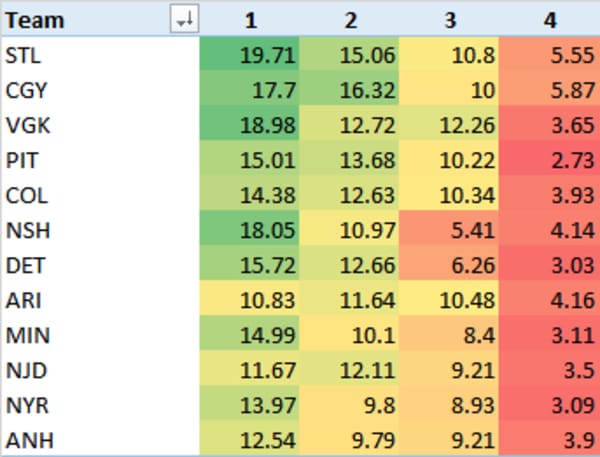Screen dimensions: 600x457
Task: Click the cell showing 15.01
Action: pyautogui.click(x=249, y=158)
